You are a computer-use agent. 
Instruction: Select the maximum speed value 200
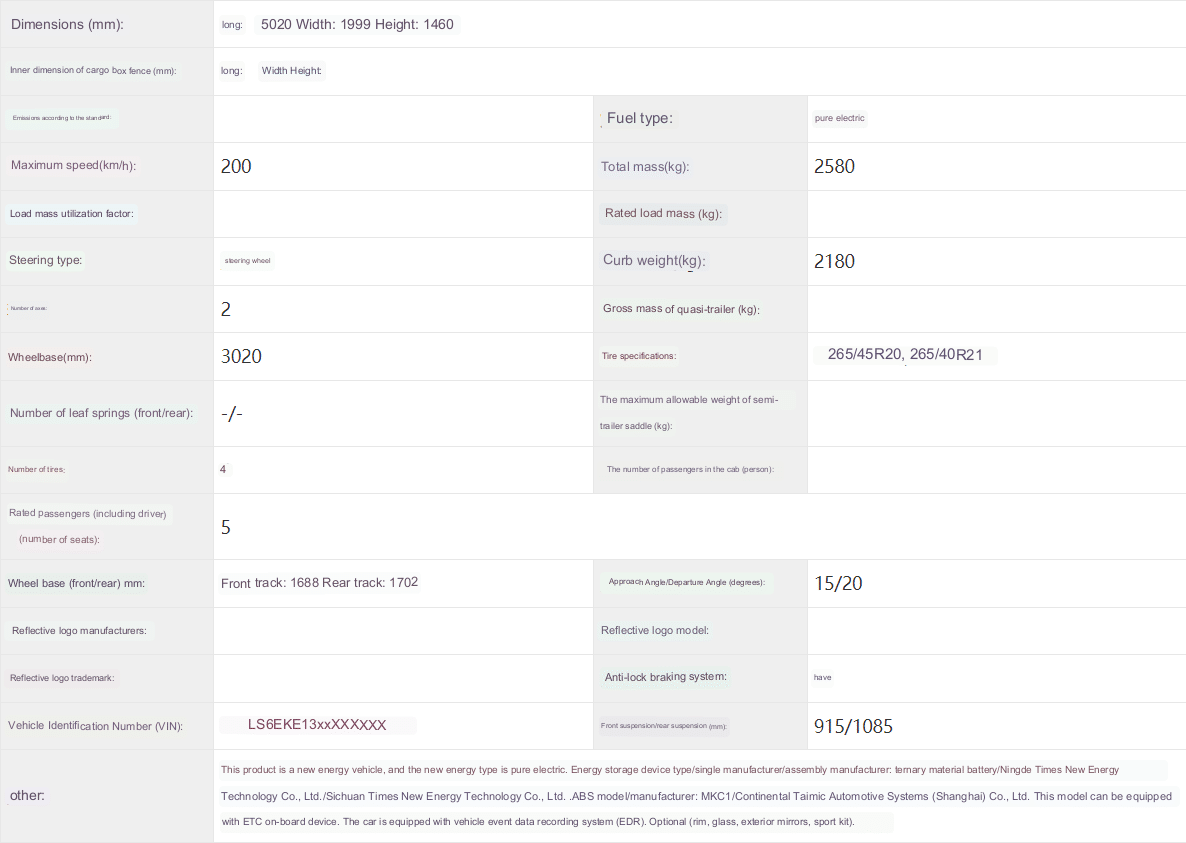coord(236,167)
